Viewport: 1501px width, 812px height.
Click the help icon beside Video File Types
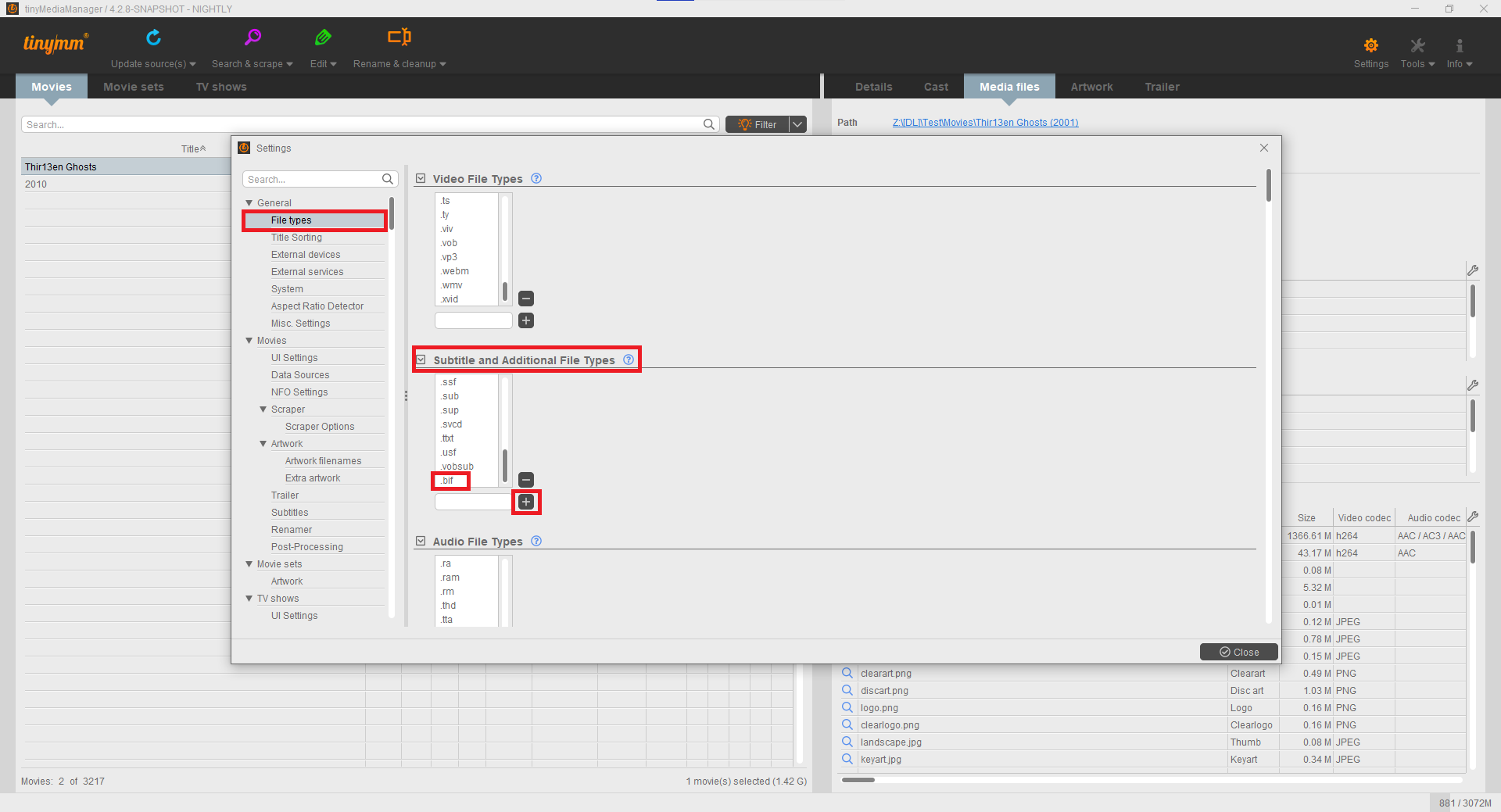(536, 178)
